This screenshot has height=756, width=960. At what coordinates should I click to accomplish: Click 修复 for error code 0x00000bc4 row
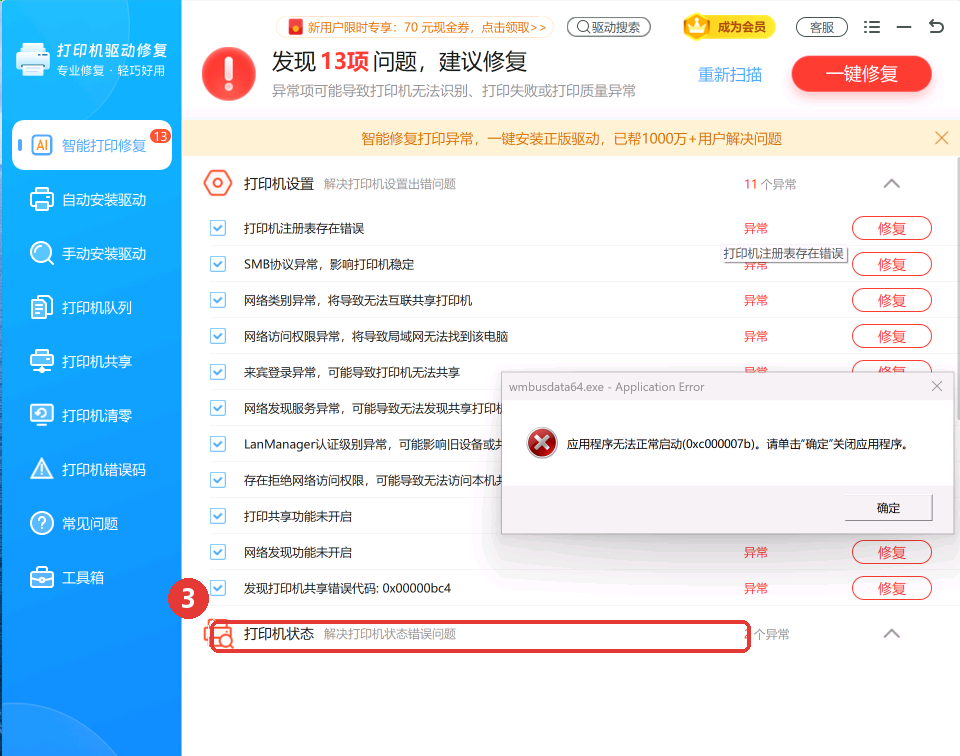(x=891, y=588)
